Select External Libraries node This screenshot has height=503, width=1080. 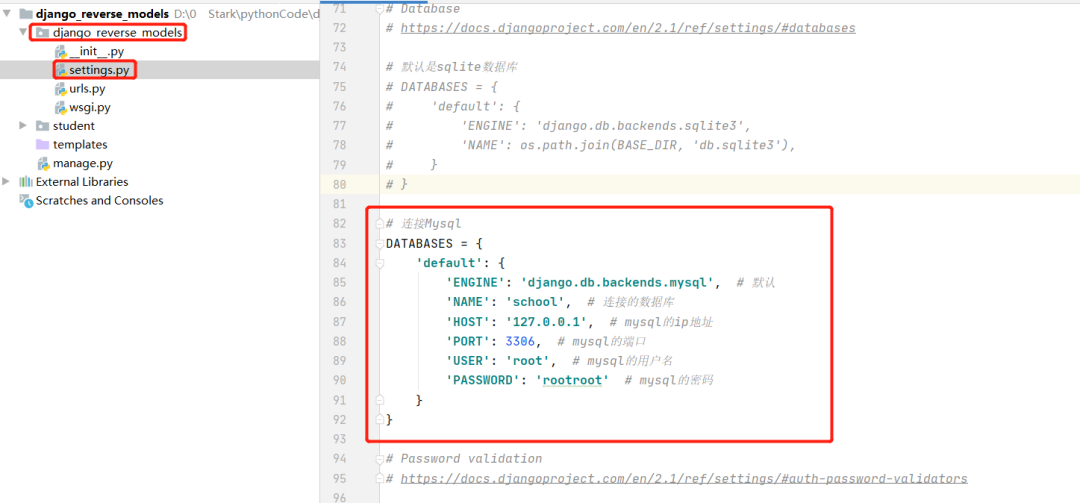pyautogui.click(x=82, y=182)
